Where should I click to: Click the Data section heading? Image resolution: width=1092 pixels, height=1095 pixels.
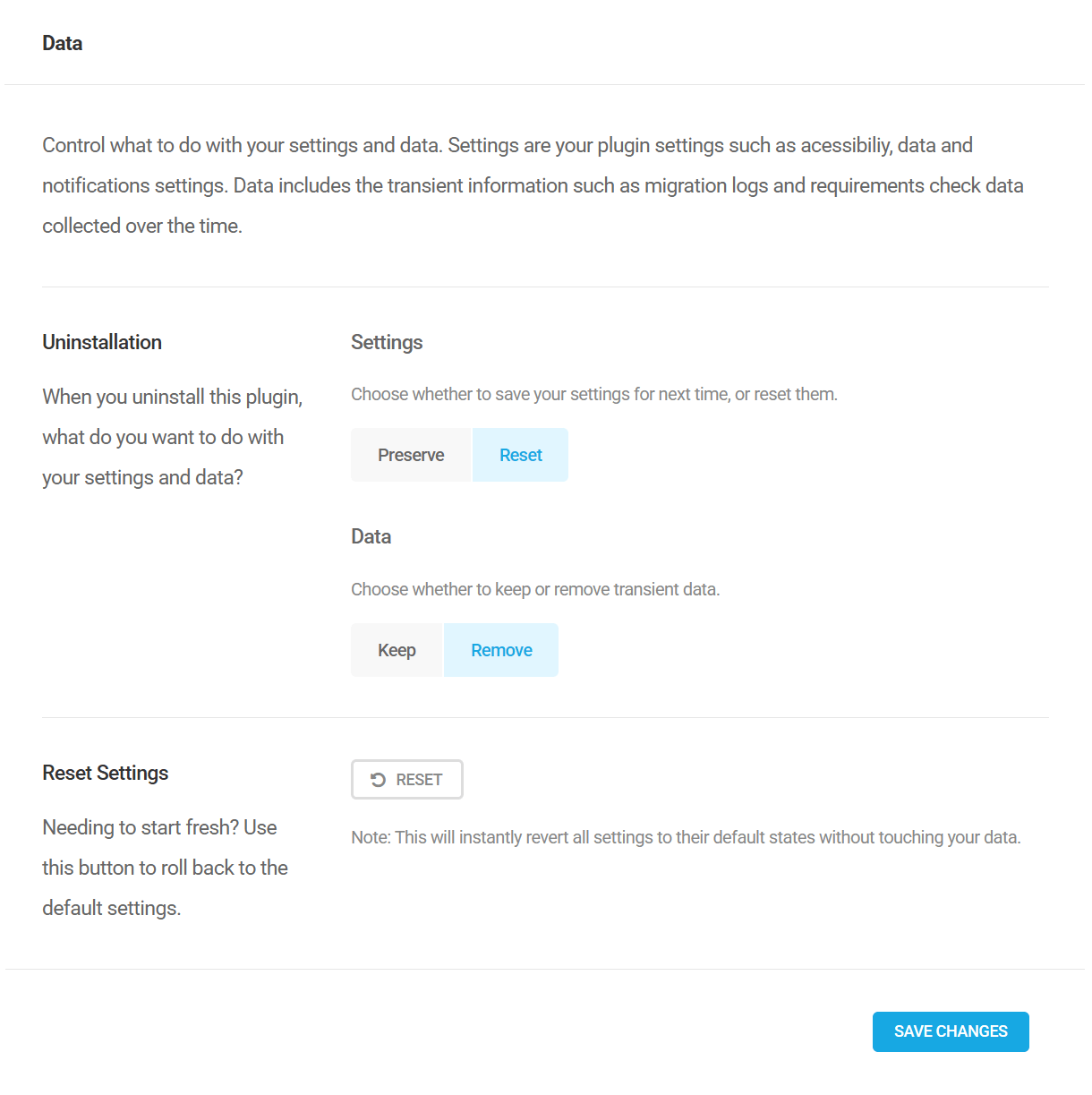point(62,42)
